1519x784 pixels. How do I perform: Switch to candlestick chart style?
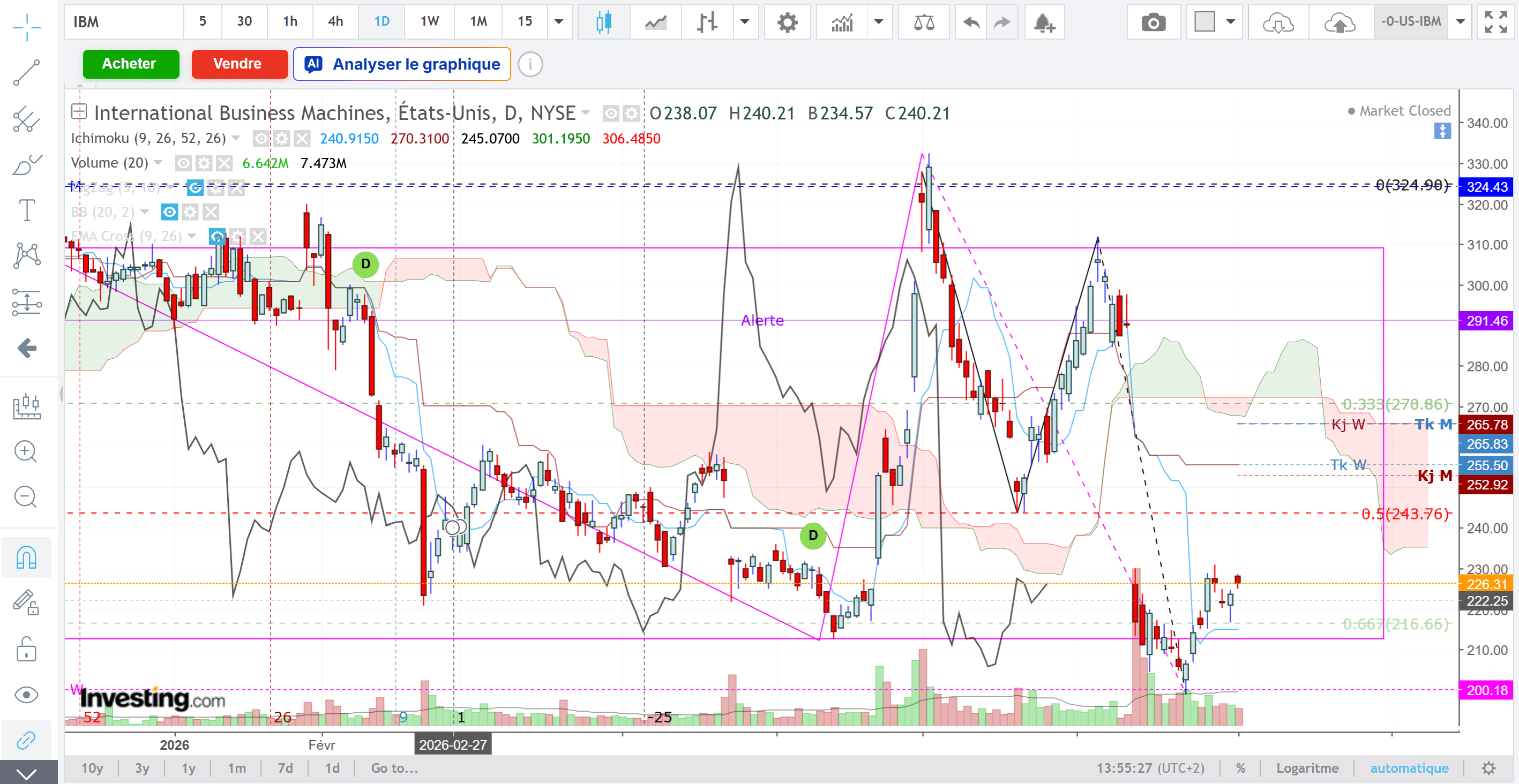tap(604, 22)
